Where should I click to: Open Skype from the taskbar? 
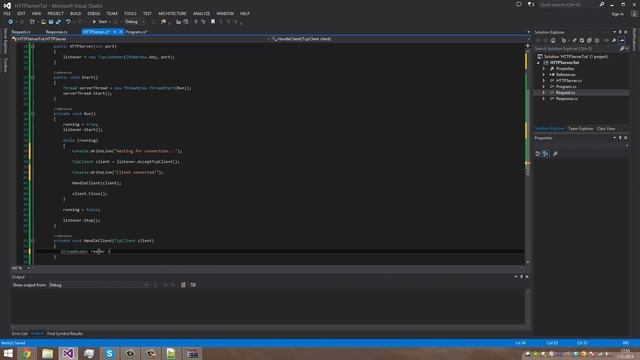pyautogui.click(x=109, y=353)
